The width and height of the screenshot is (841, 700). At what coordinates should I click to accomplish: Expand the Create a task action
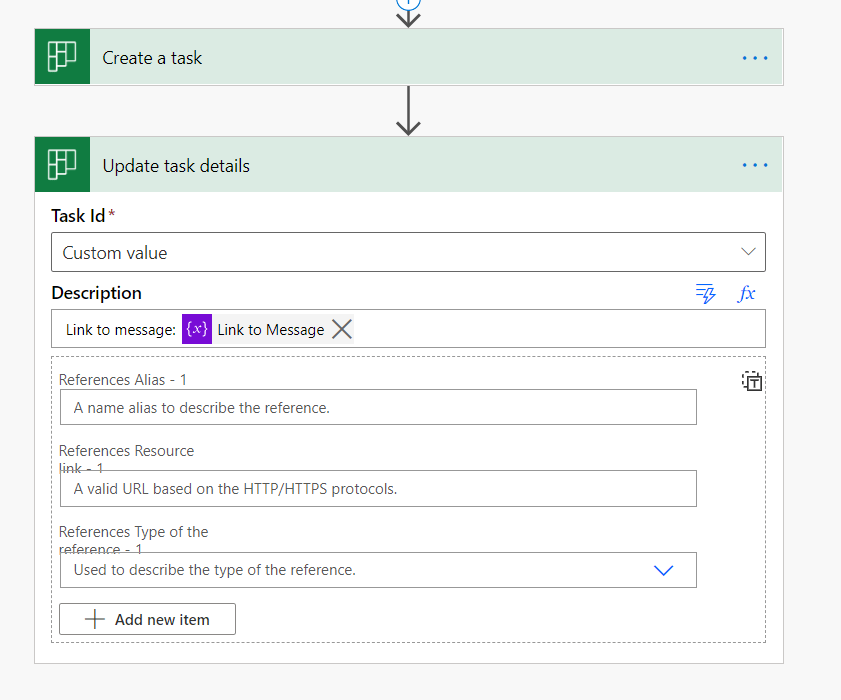(400, 58)
